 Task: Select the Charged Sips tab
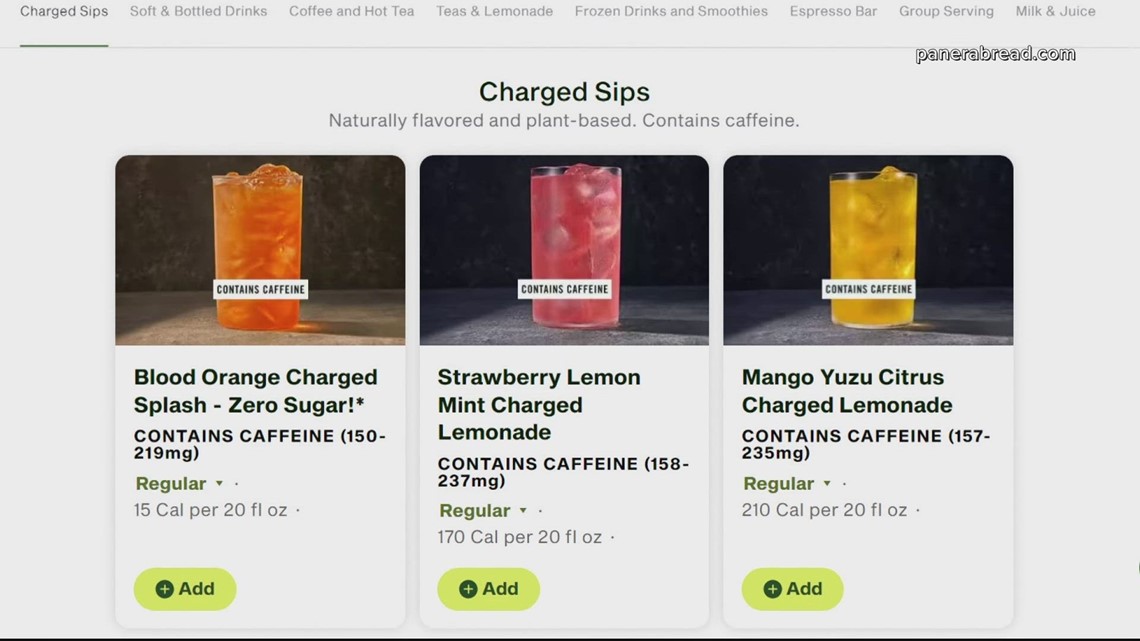[64, 12]
